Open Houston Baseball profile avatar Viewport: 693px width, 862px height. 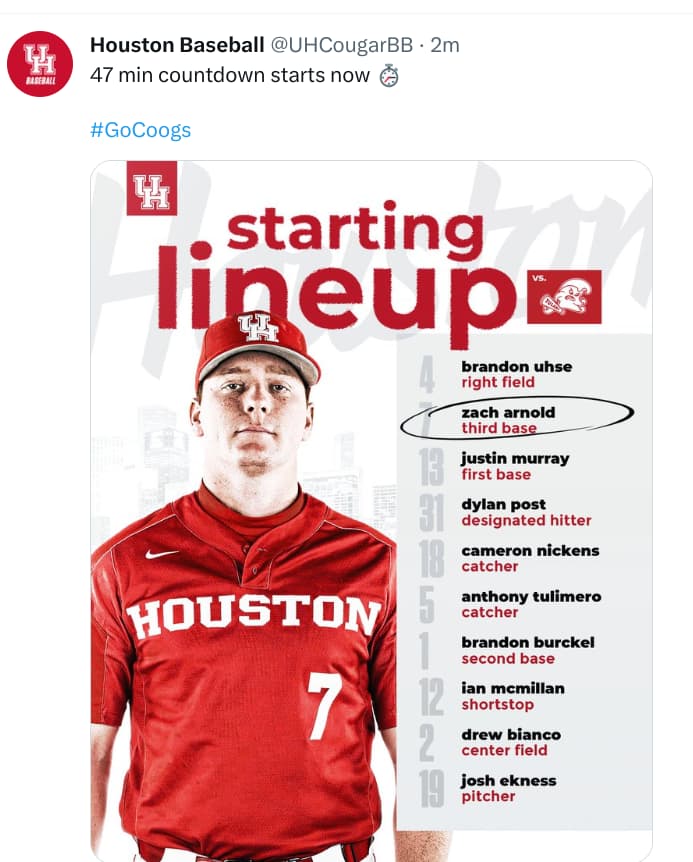[40, 64]
